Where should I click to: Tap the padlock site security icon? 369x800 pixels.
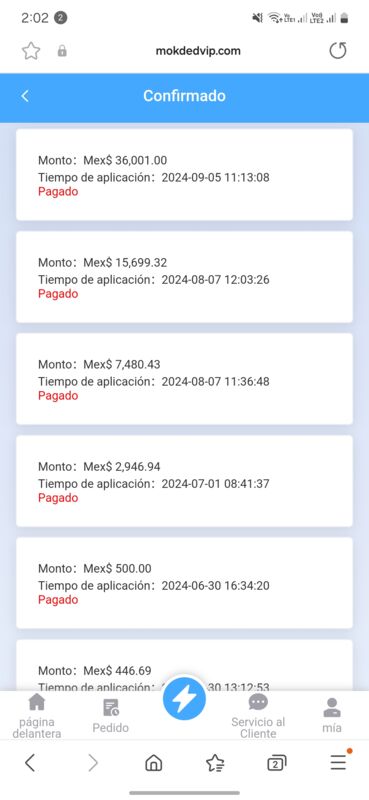[62, 51]
